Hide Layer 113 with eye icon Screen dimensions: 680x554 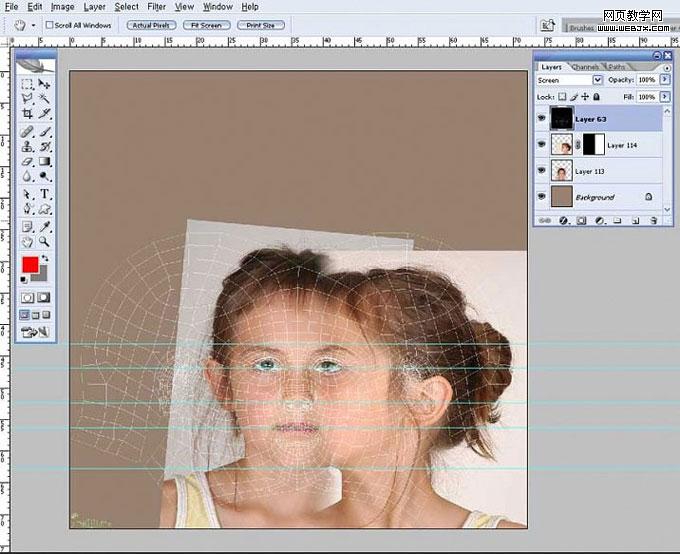click(541, 170)
